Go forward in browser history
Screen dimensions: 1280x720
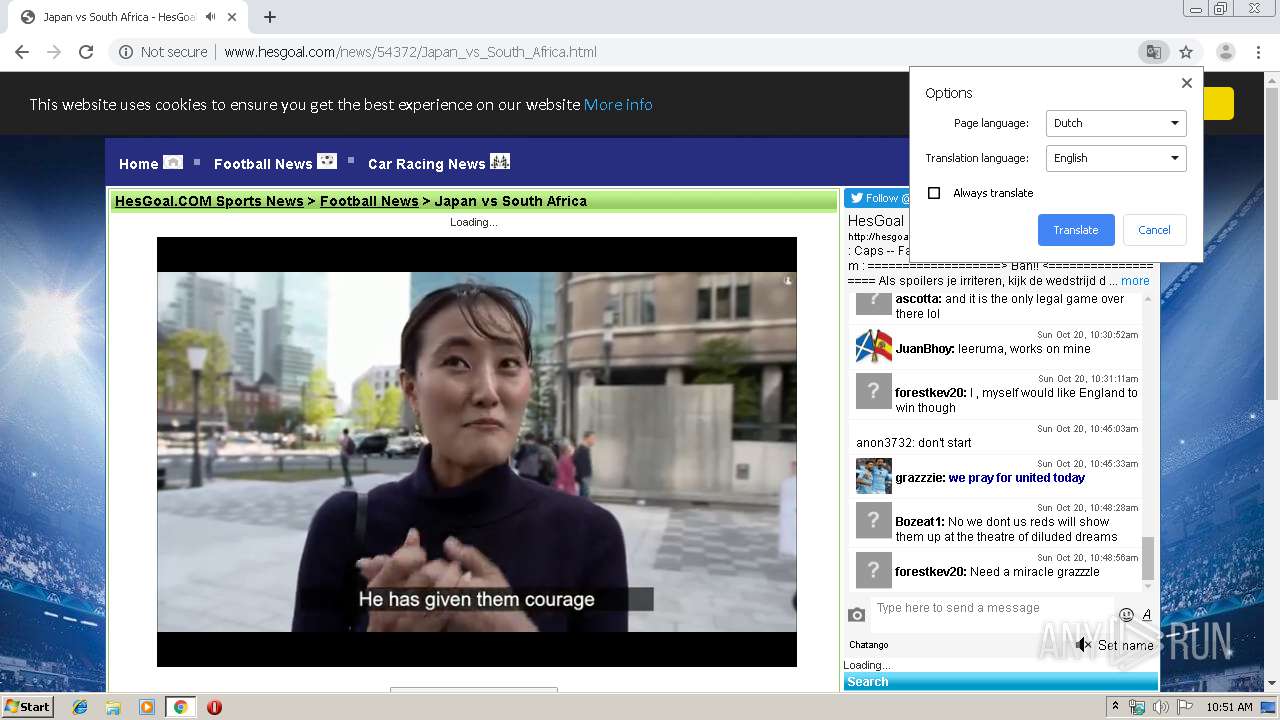click(x=54, y=52)
